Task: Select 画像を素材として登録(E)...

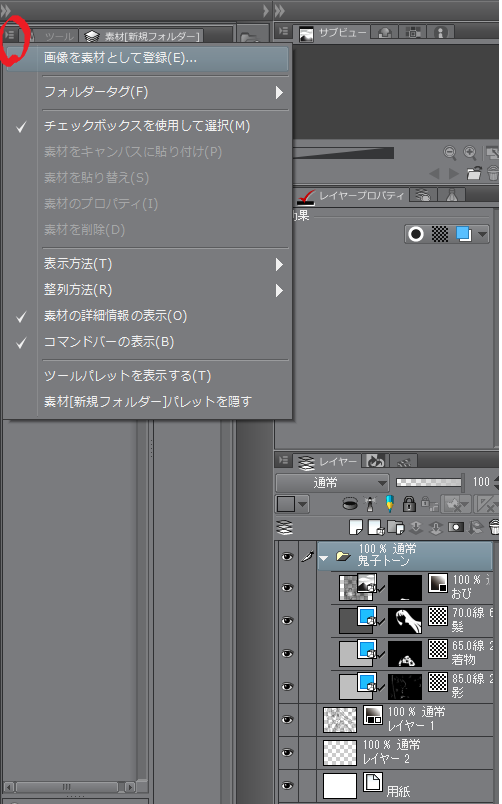Action: tap(148, 58)
